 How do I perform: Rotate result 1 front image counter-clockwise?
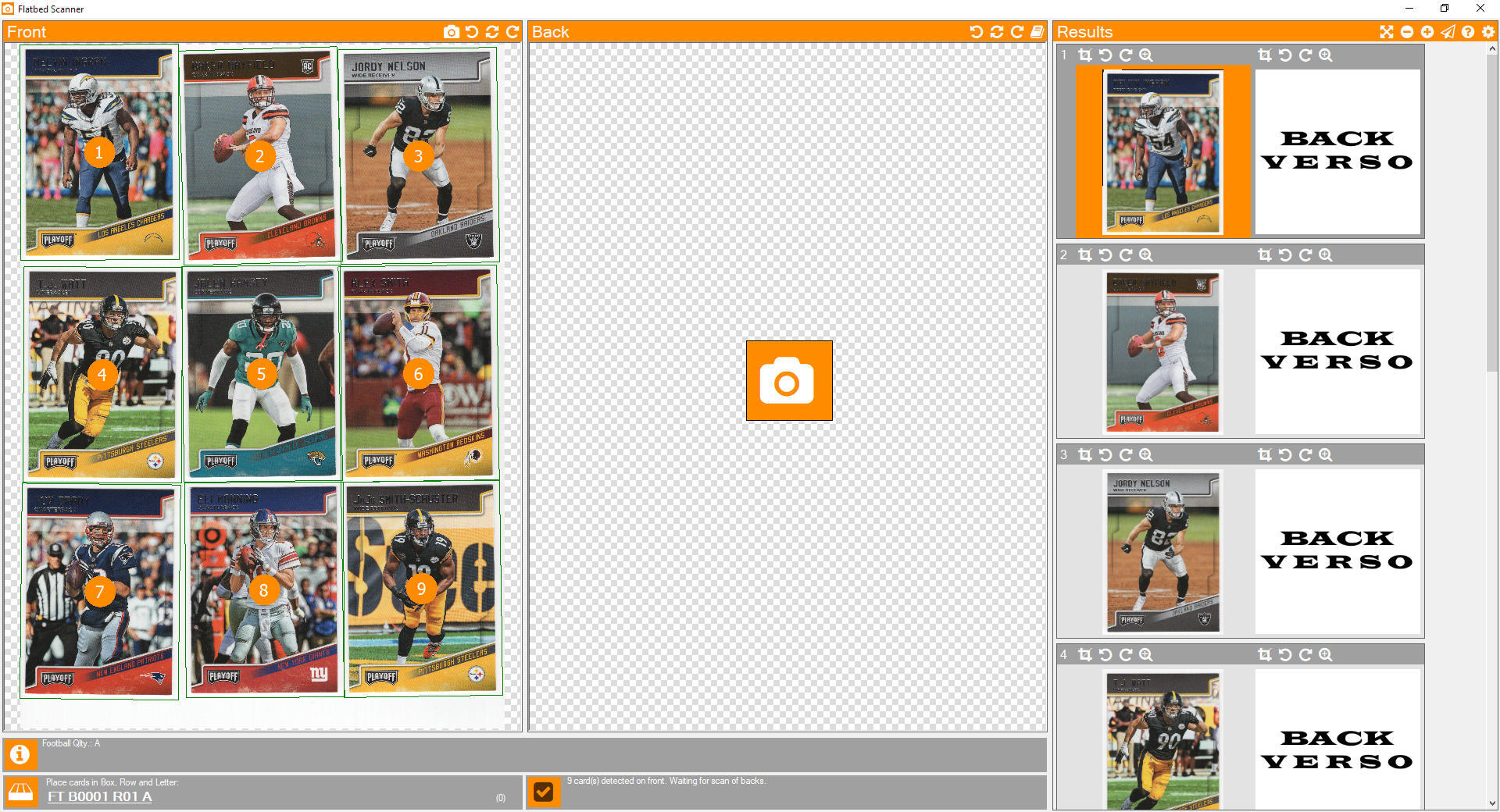pyautogui.click(x=1105, y=55)
